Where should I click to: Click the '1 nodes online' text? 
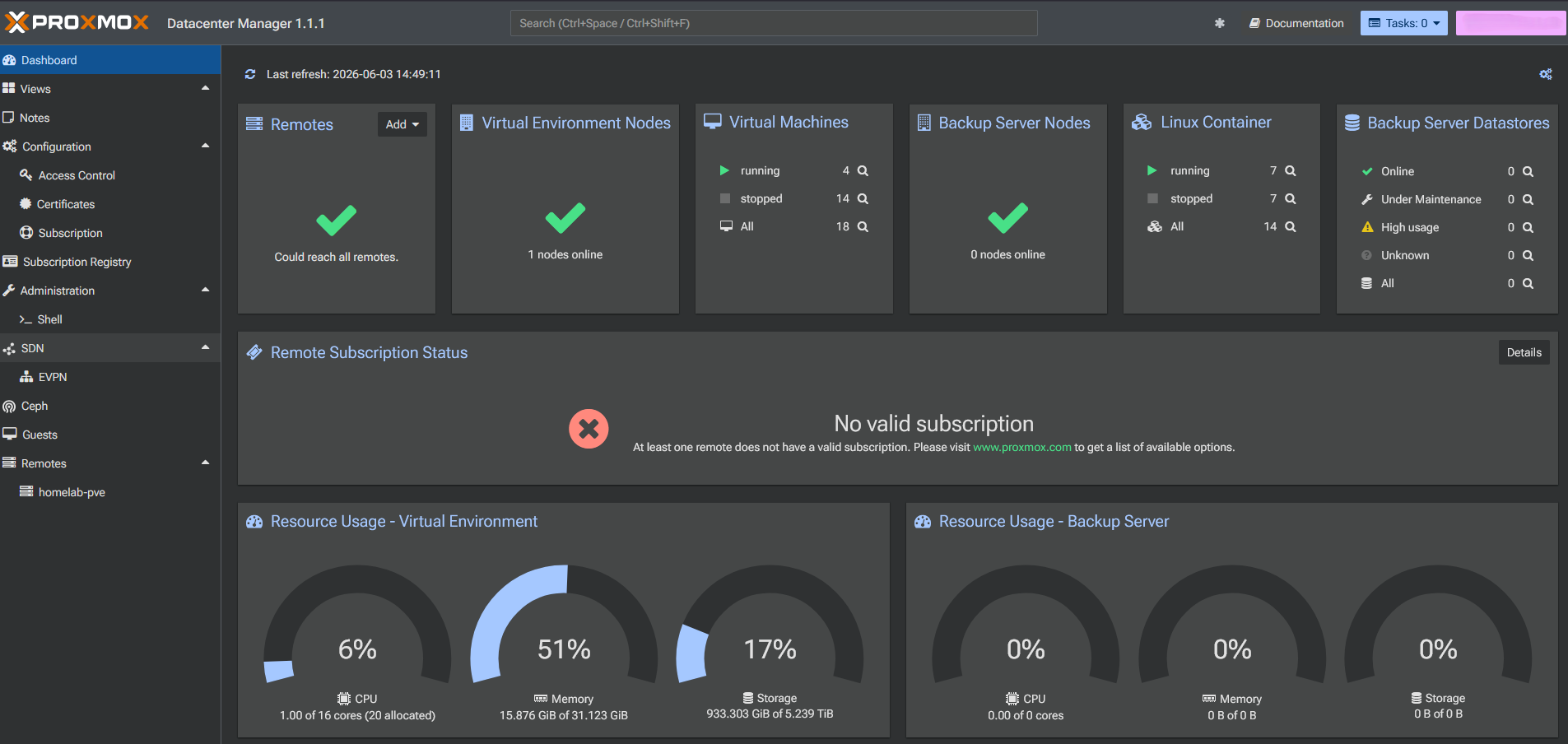(x=565, y=254)
